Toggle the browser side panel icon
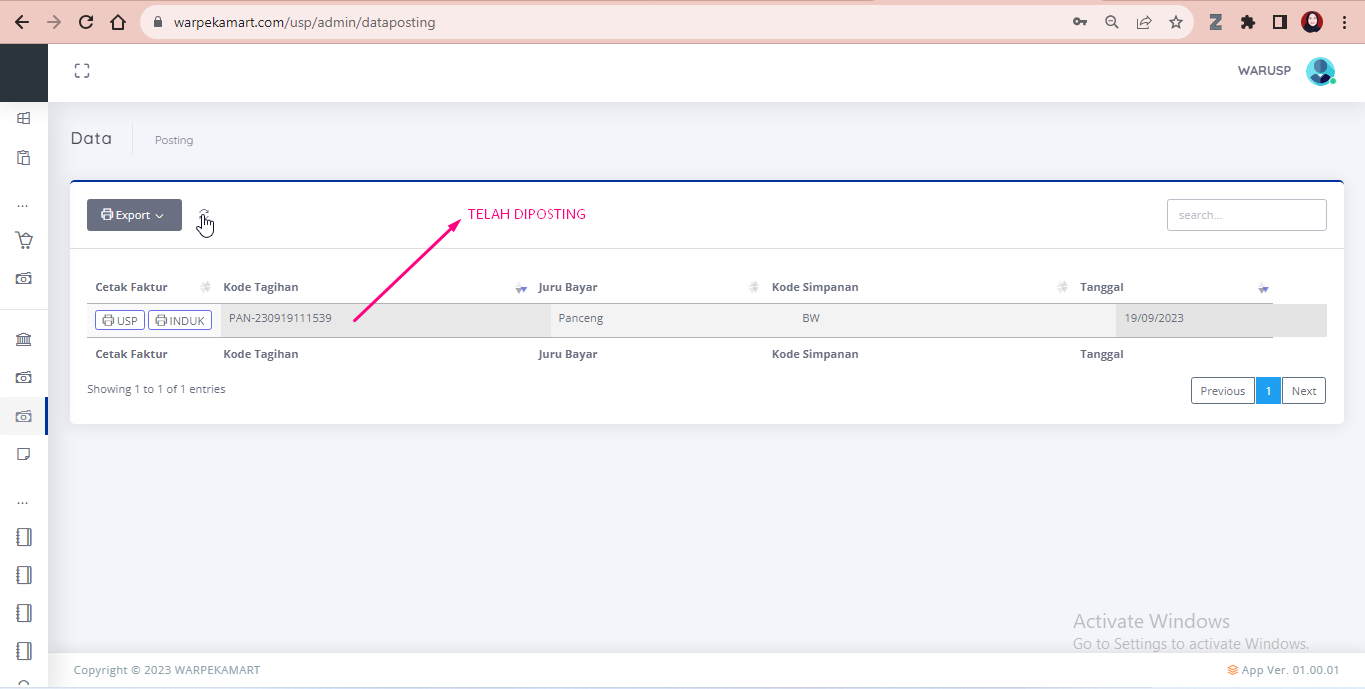The image size is (1365, 689). pyautogui.click(x=1279, y=22)
